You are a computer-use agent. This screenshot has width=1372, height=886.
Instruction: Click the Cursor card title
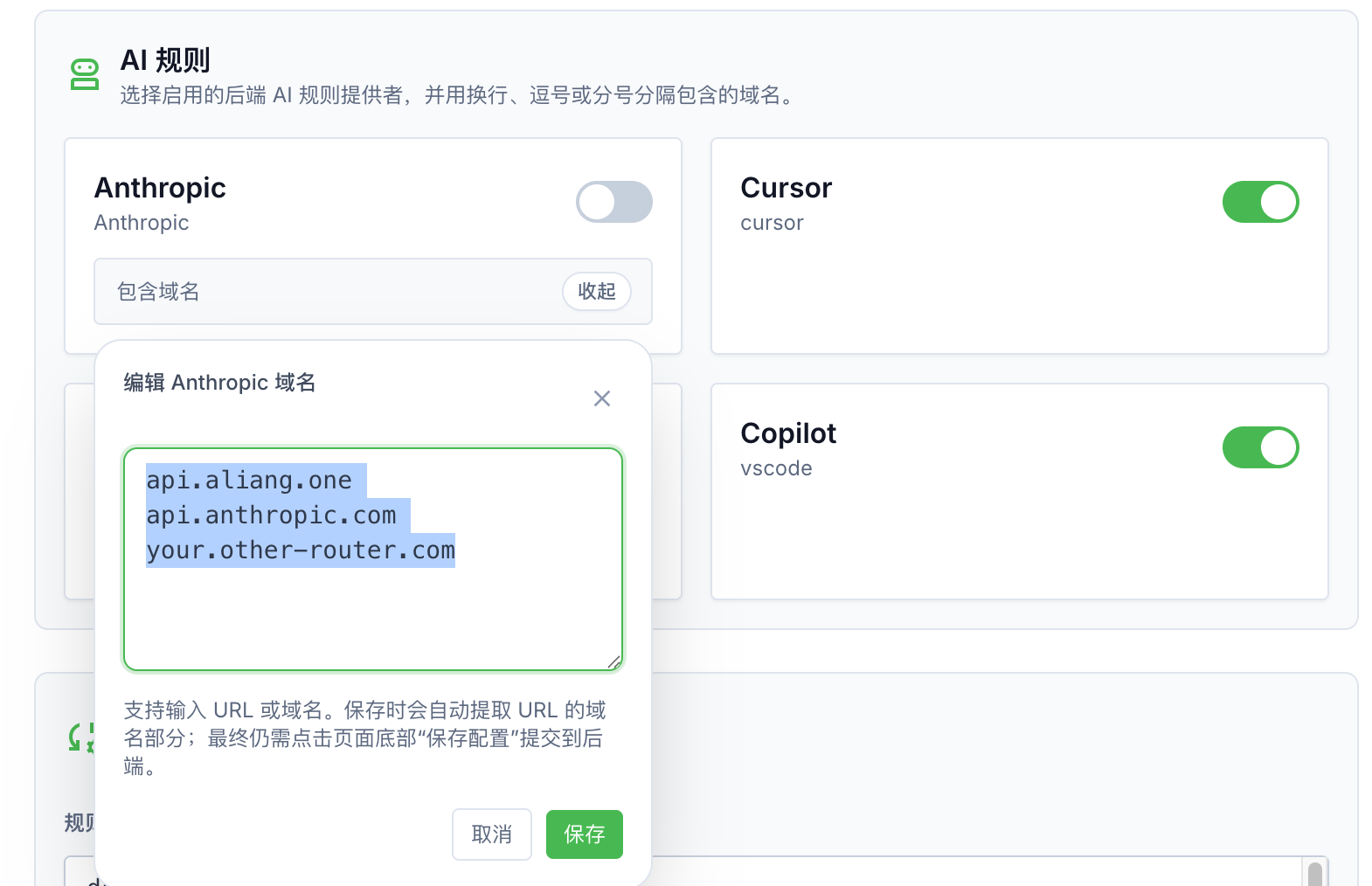click(x=786, y=188)
